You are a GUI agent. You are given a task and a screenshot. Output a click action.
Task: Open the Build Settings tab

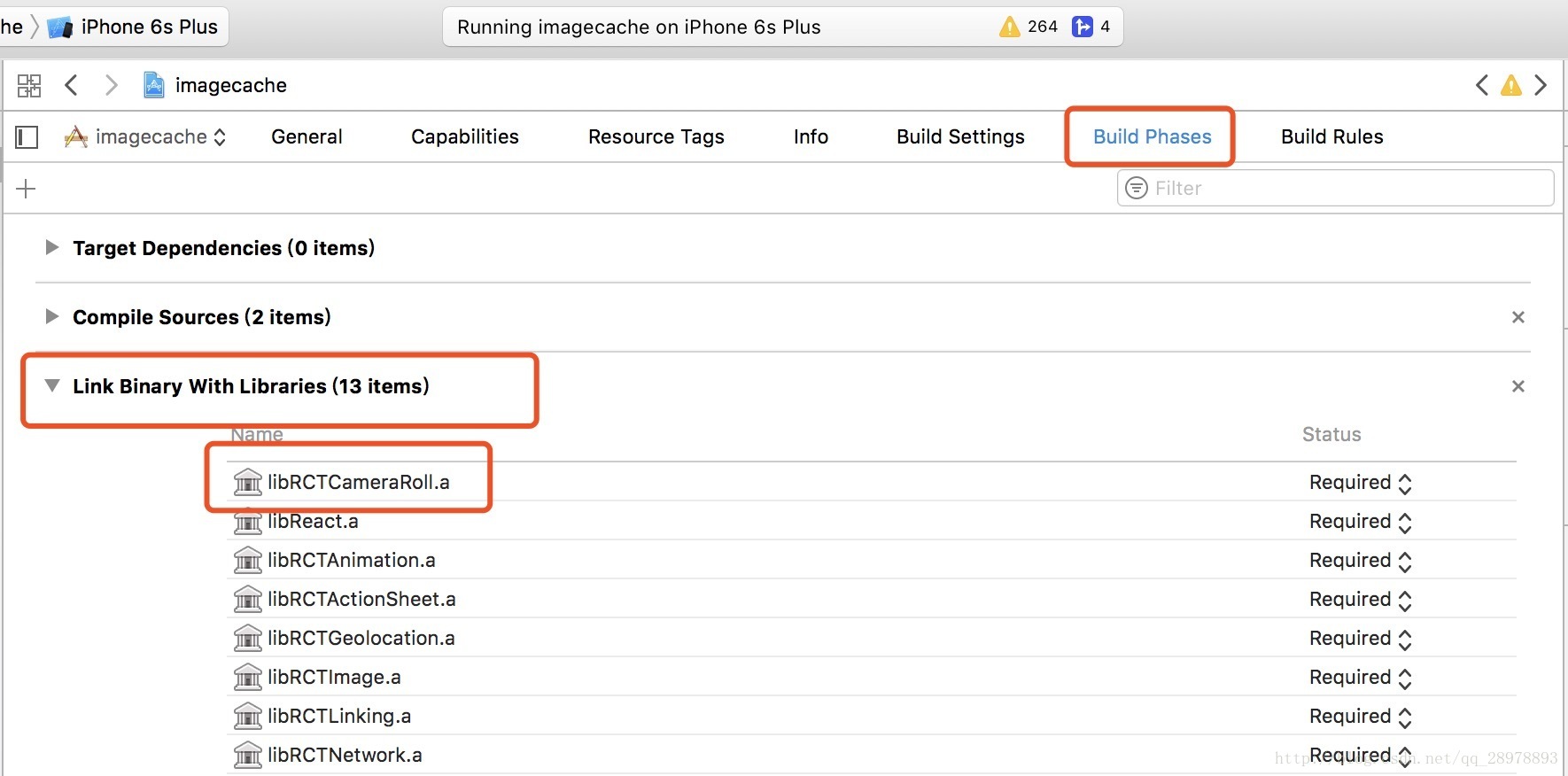click(960, 136)
